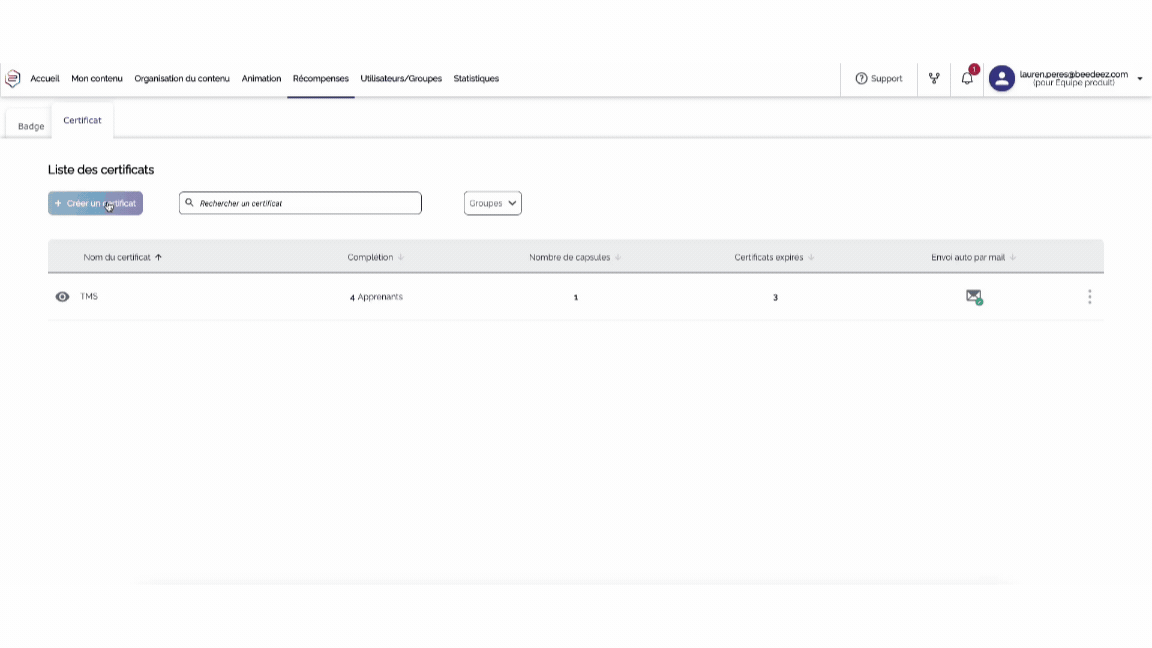This screenshot has height=648, width=1152.
Task: Click the Rechercher un certificat search field
Action: point(305,203)
